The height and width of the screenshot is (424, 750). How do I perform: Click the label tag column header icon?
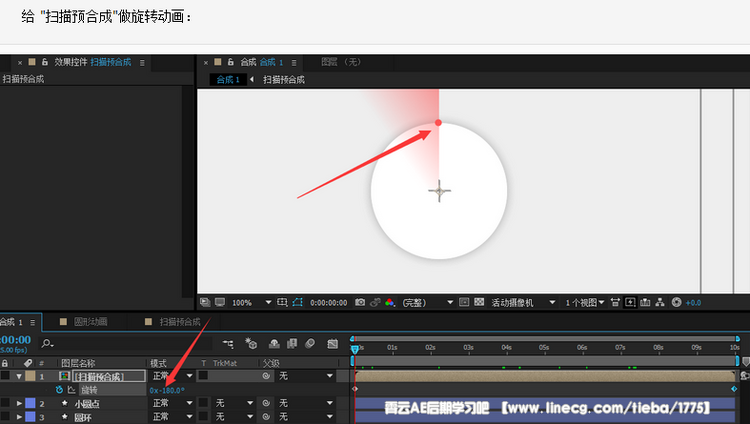[x=28, y=363]
